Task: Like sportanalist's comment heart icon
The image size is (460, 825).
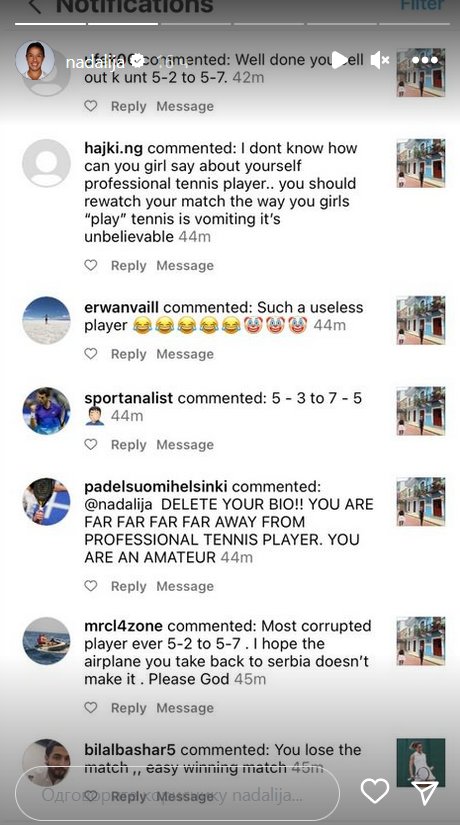Action: pyautogui.click(x=91, y=445)
